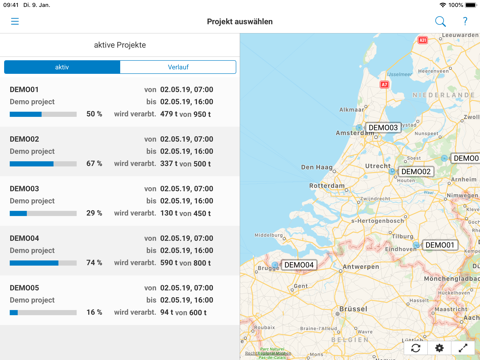Screen dimensions: 480x360
Task: Tap the '130 t von 450 t' value
Action: (185, 213)
